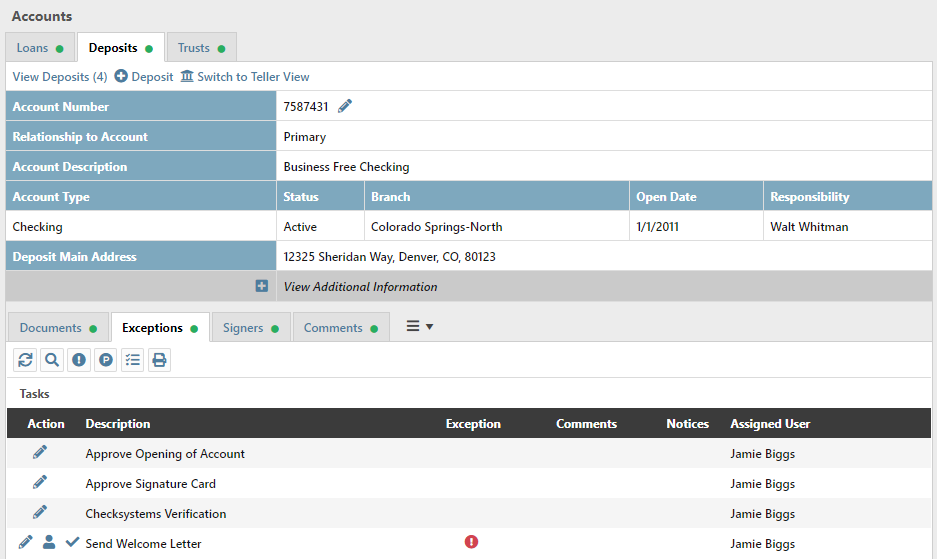Click the refresh icon in Exceptions toolbar

click(x=26, y=360)
